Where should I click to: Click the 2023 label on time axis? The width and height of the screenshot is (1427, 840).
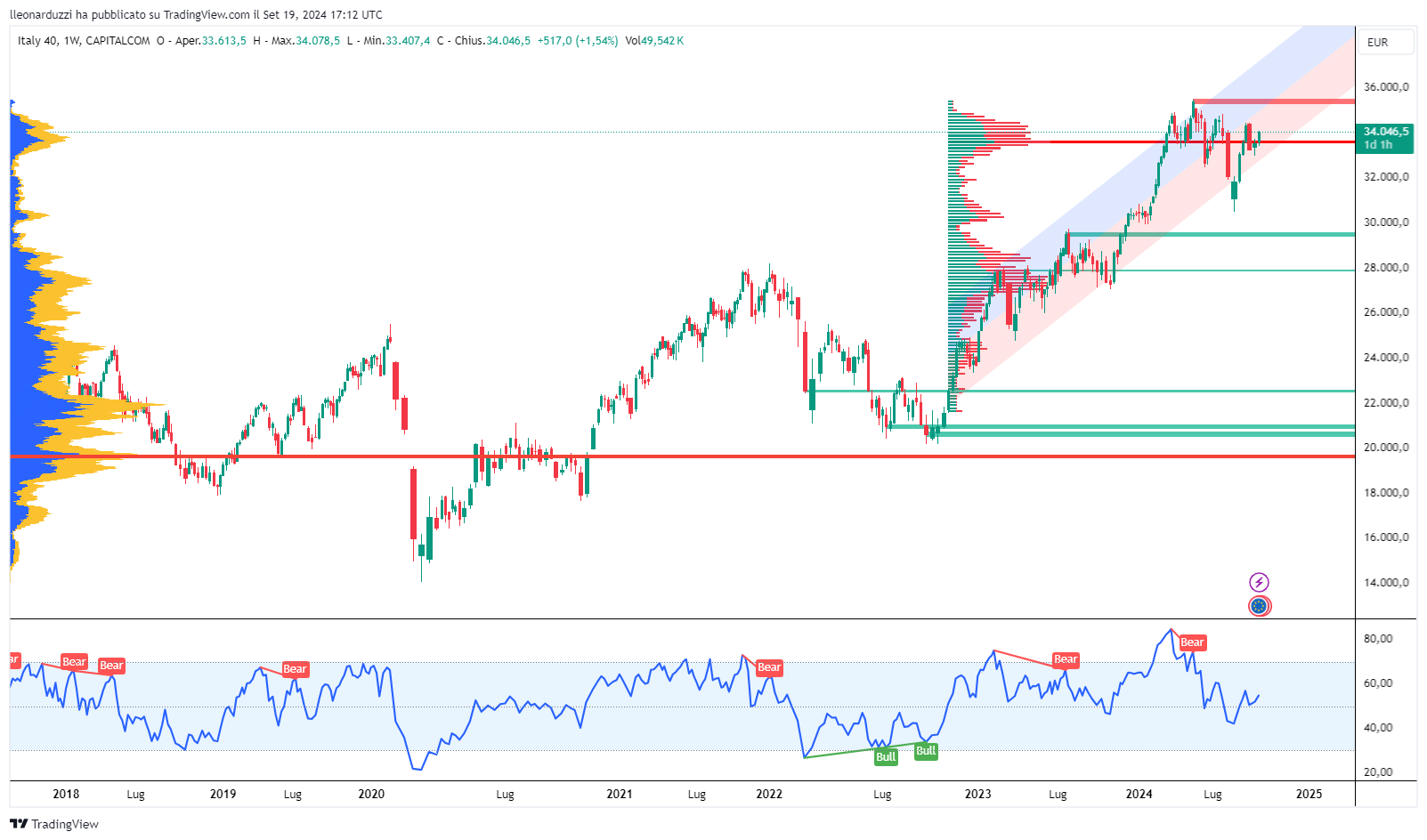point(977,795)
